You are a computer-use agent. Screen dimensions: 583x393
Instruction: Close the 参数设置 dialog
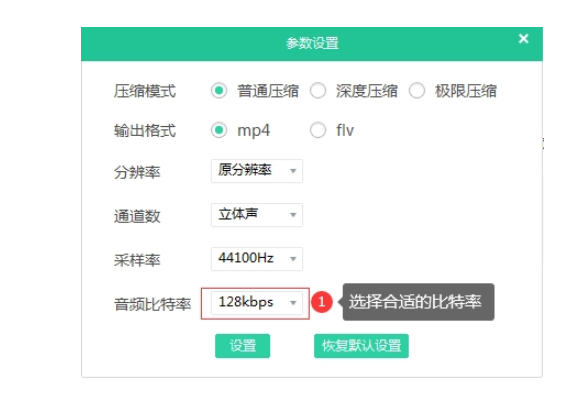524,39
